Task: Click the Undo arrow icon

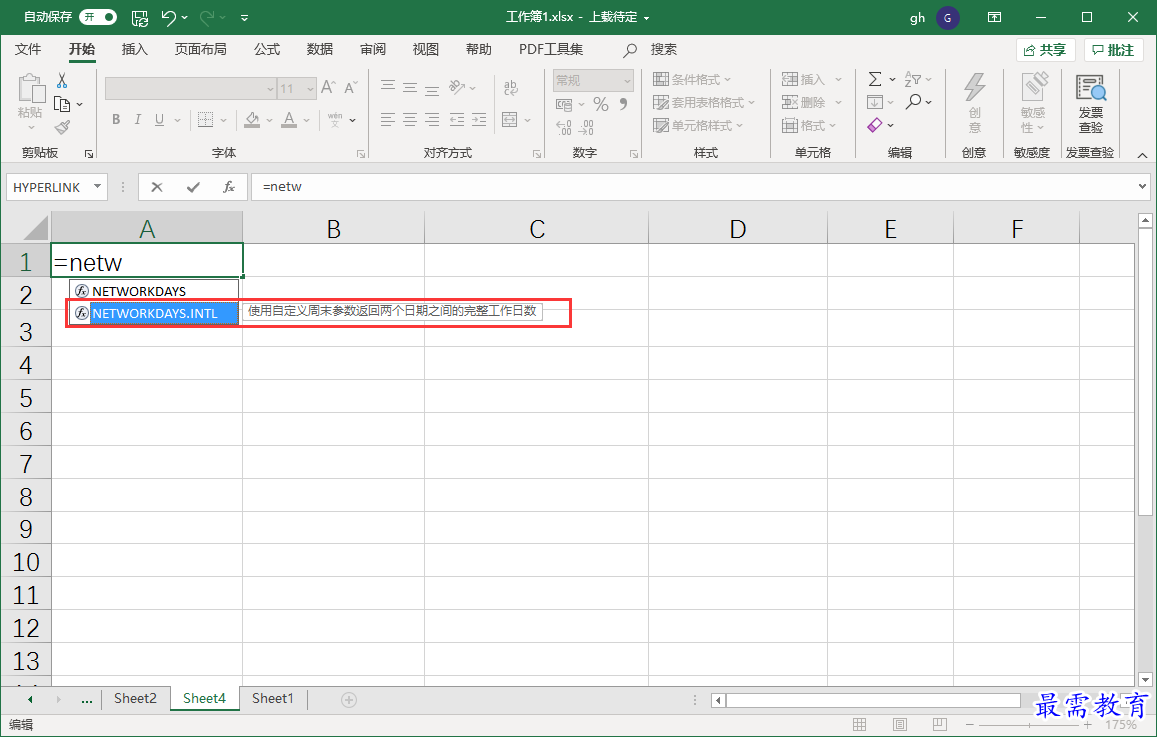Action: point(168,17)
